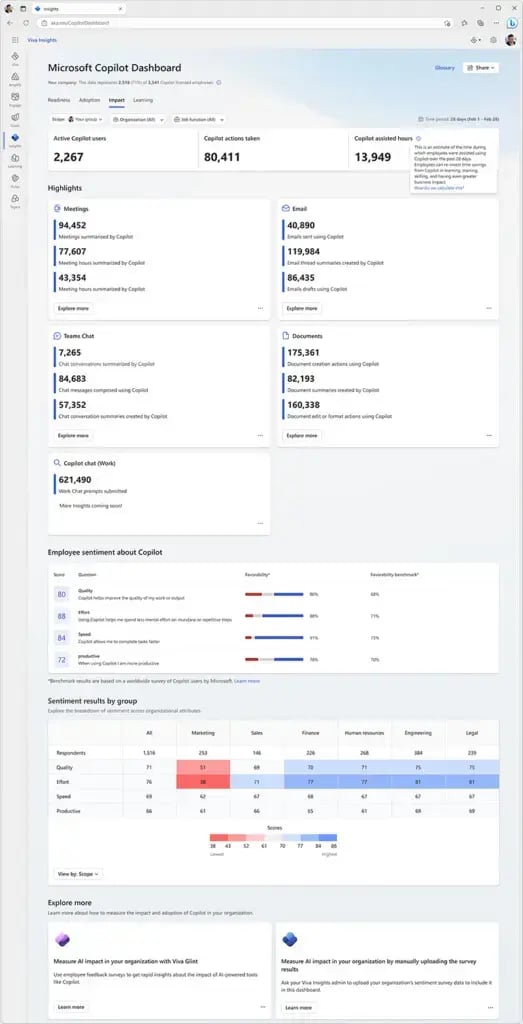Image resolution: width=523 pixels, height=1024 pixels.
Task: Select the Insights sidebar icon
Action: pyautogui.click(x=15, y=139)
